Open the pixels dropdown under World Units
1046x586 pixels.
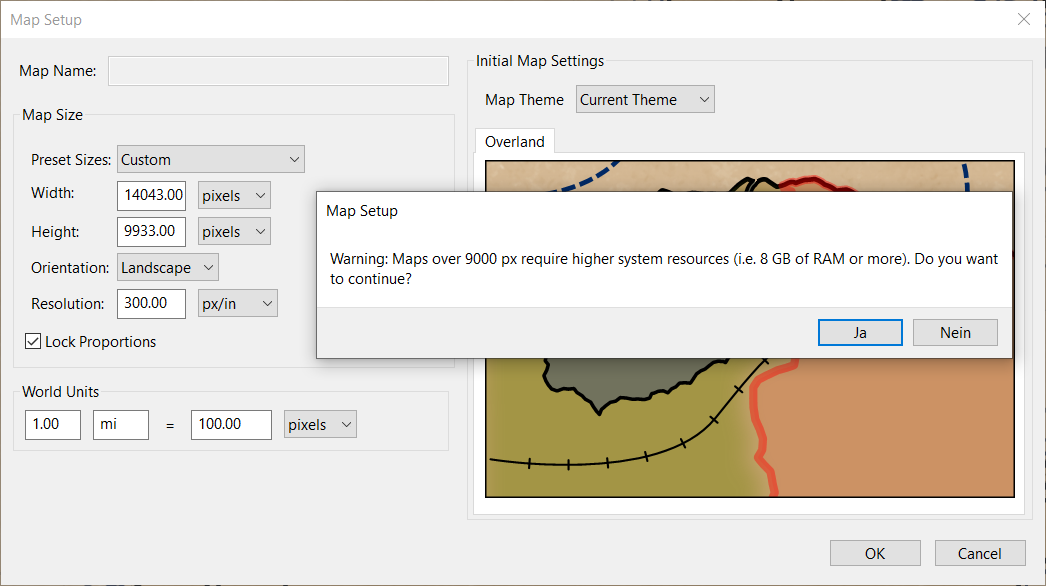click(320, 423)
